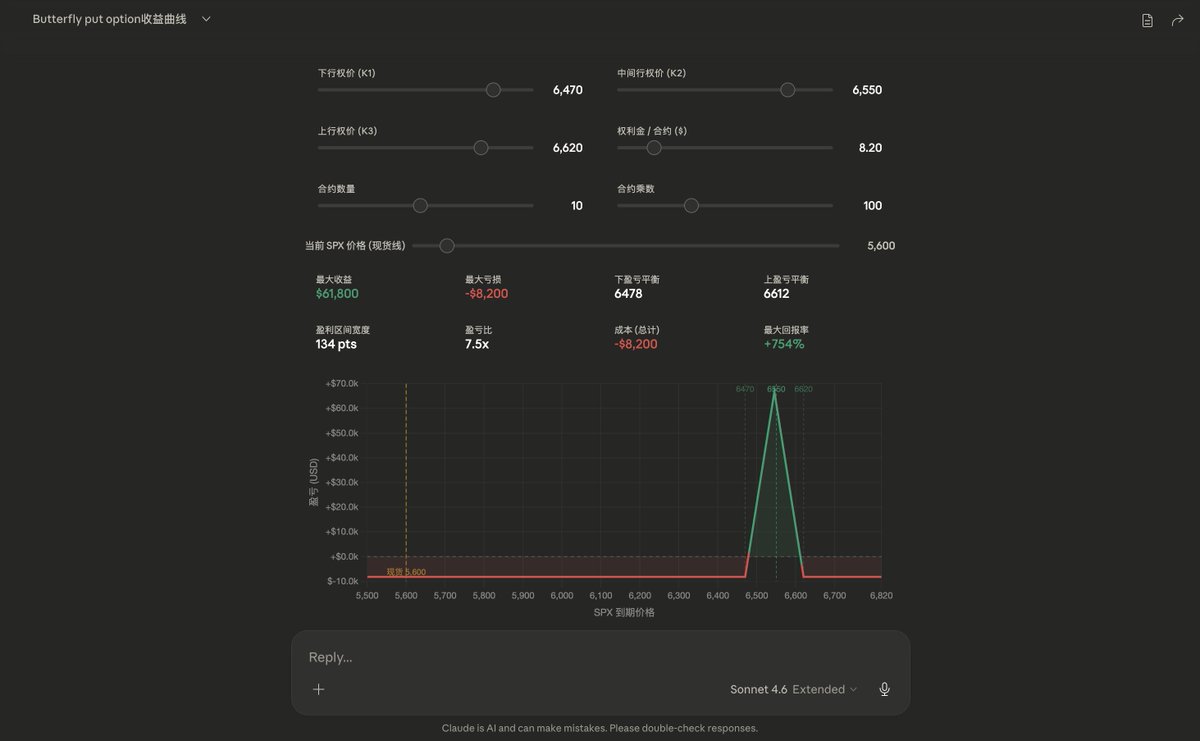This screenshot has width=1200, height=741.
Task: Click the premium value 8.20
Action: [x=870, y=148]
